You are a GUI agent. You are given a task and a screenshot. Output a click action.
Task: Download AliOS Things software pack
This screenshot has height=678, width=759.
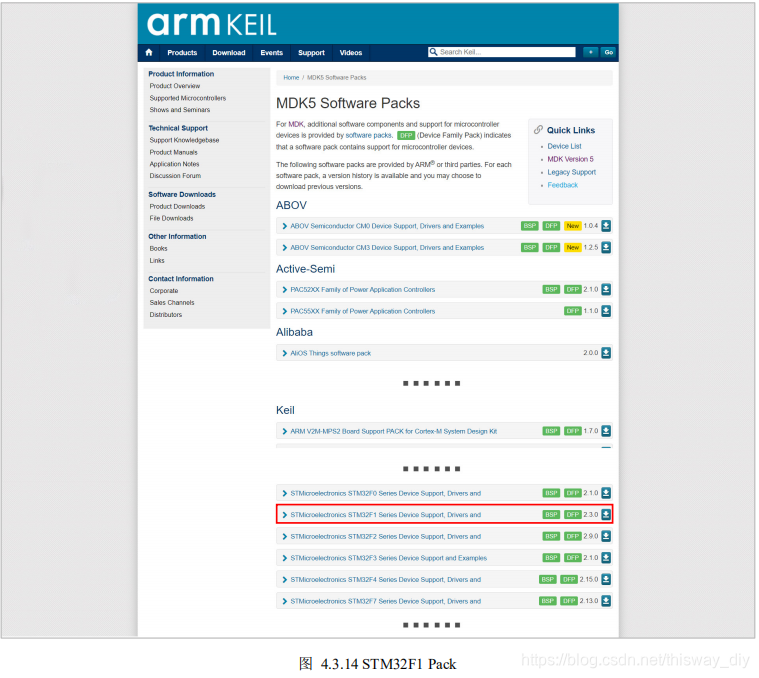tap(606, 353)
